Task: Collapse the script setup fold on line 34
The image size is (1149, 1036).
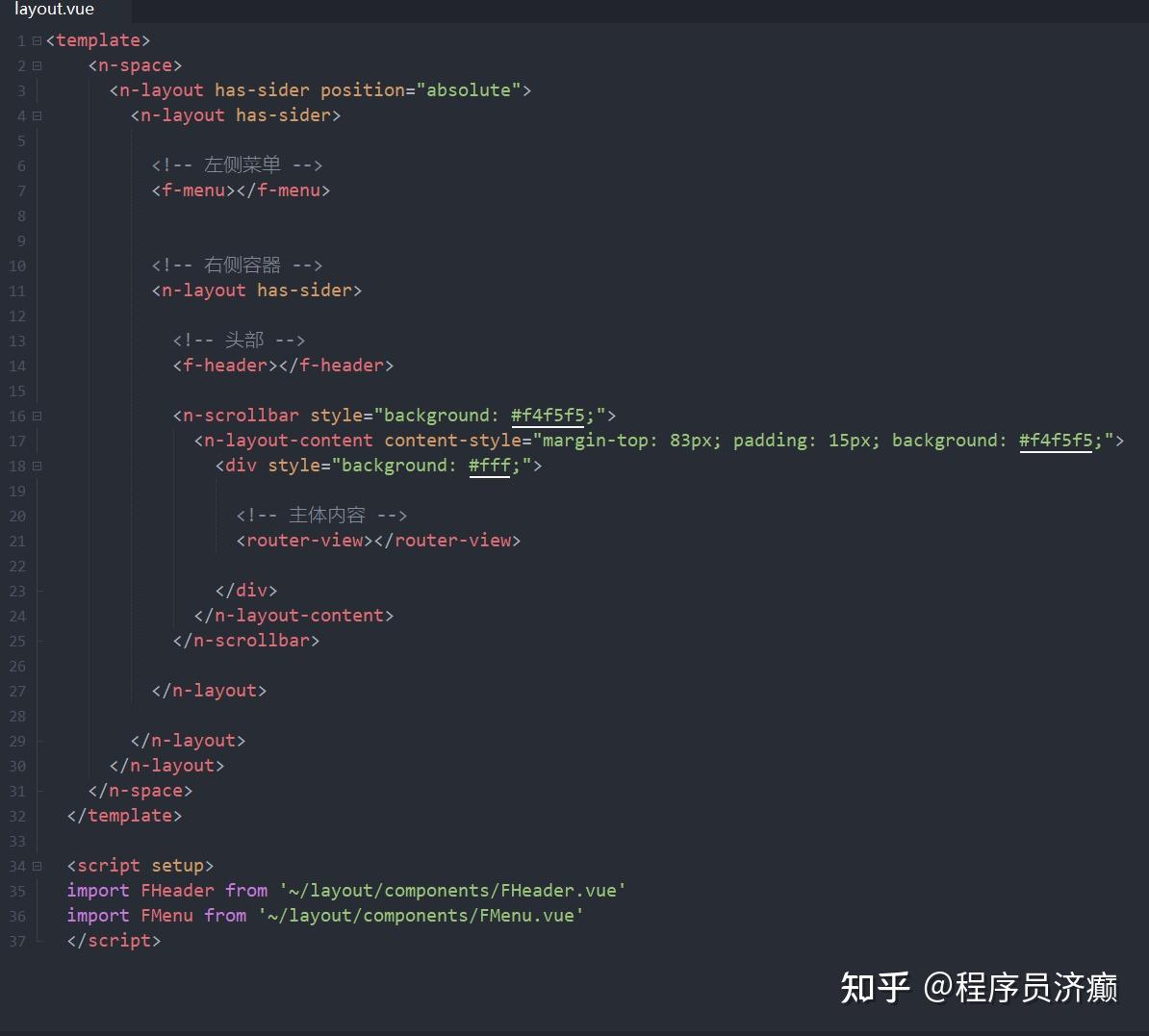Action: click(x=37, y=866)
